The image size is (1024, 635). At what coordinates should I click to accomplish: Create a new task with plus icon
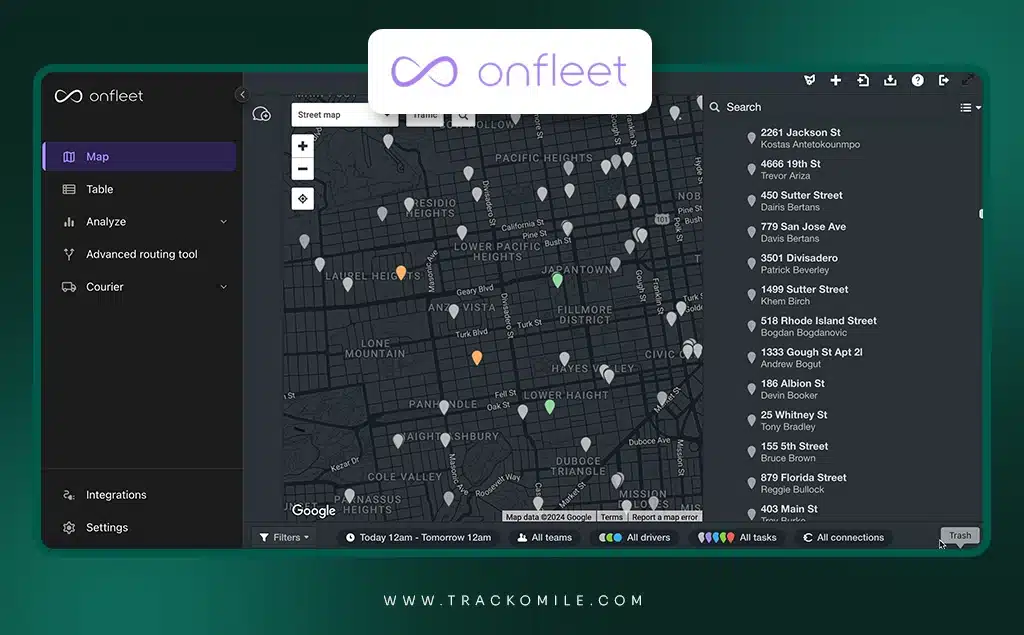(835, 80)
